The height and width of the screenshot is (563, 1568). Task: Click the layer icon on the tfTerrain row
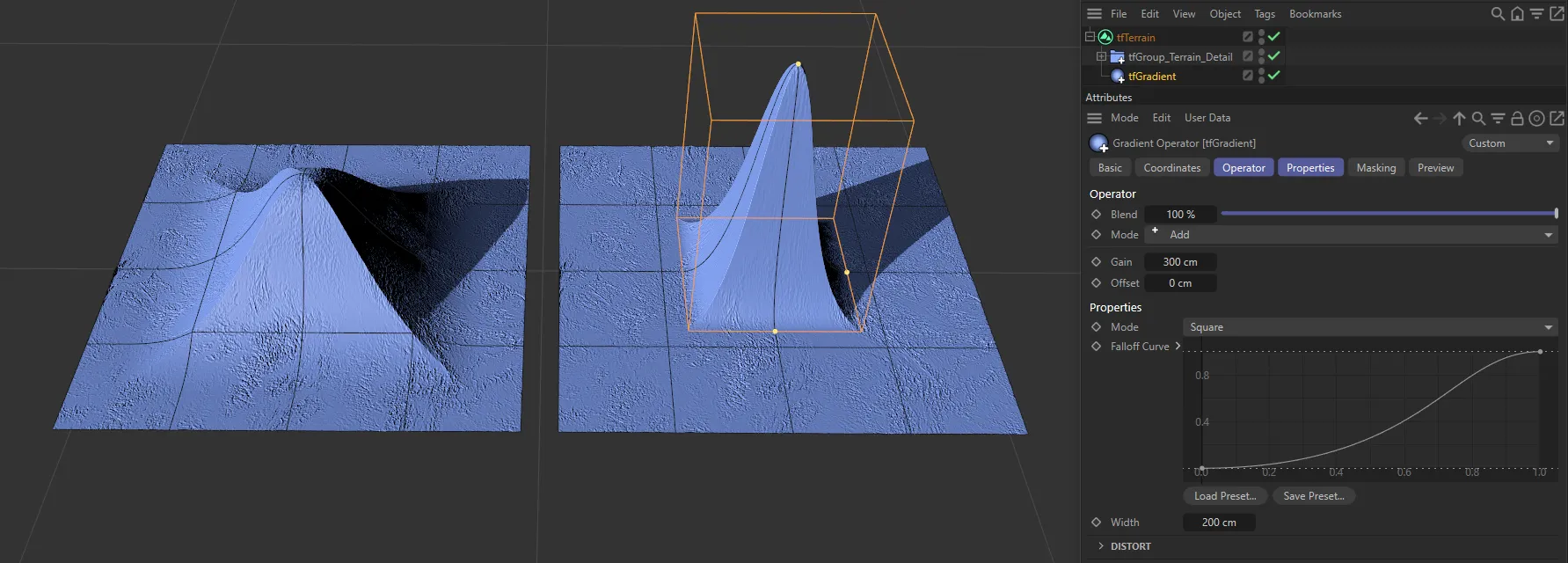1247,37
